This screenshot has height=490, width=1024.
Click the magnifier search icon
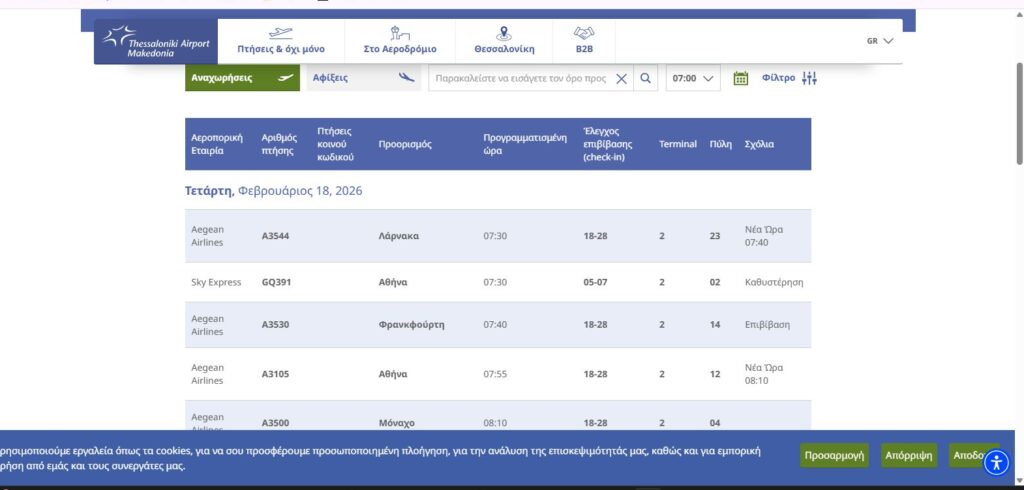(x=646, y=78)
